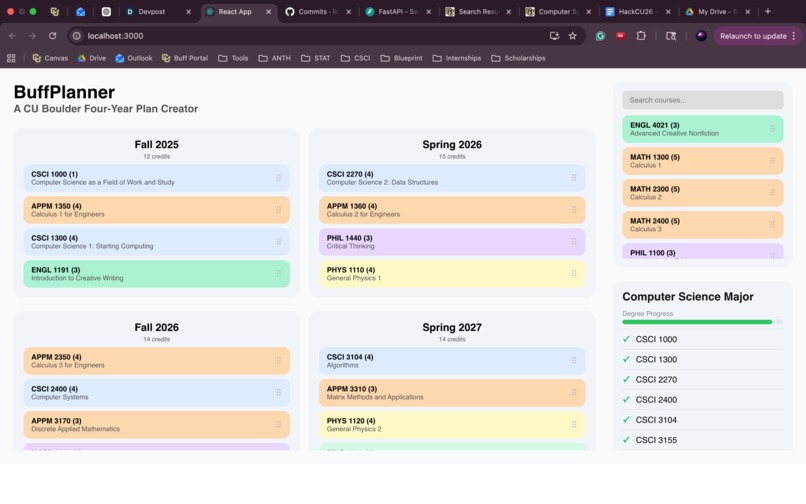
Task: Click the Grammarly extension icon
Action: pyautogui.click(x=600, y=36)
